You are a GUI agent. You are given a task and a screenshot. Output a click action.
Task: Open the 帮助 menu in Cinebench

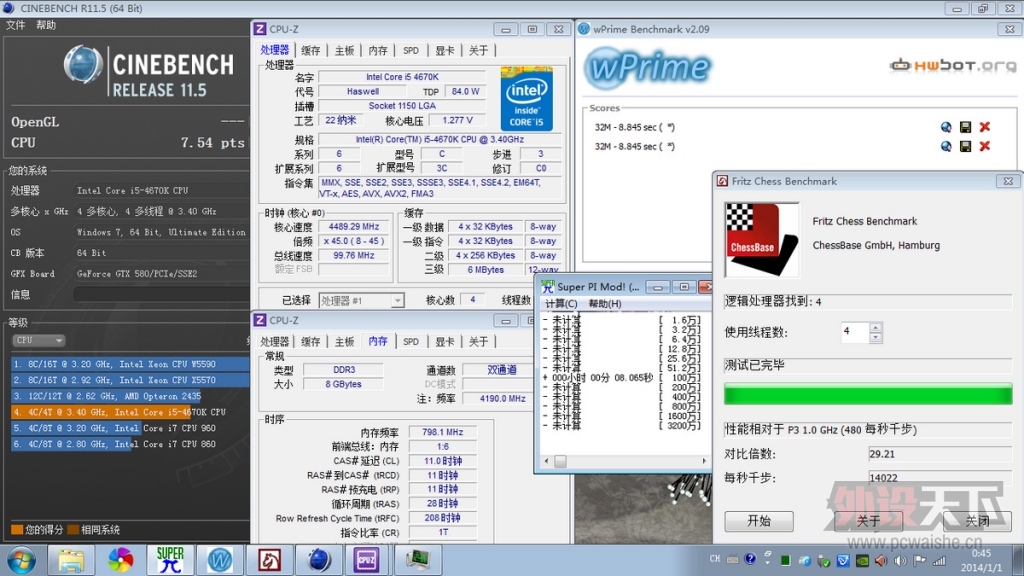pyautogui.click(x=46, y=25)
